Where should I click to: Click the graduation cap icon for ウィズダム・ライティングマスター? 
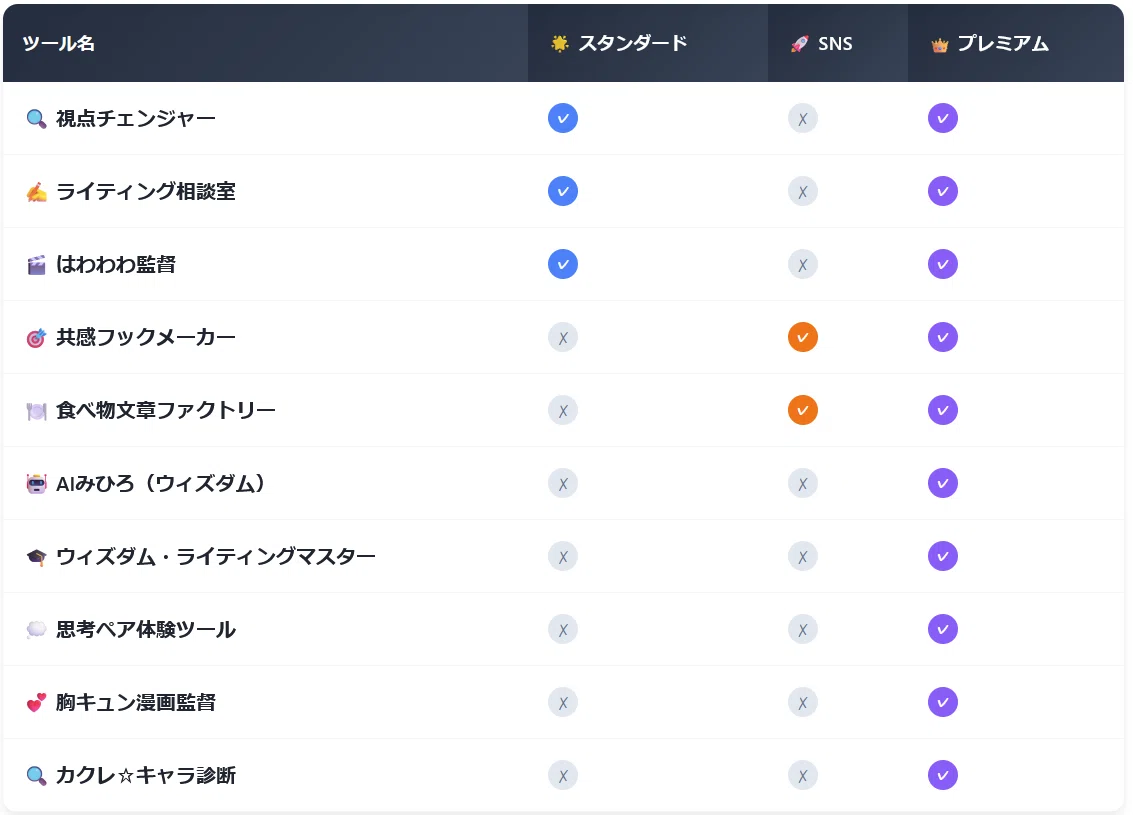click(x=36, y=556)
